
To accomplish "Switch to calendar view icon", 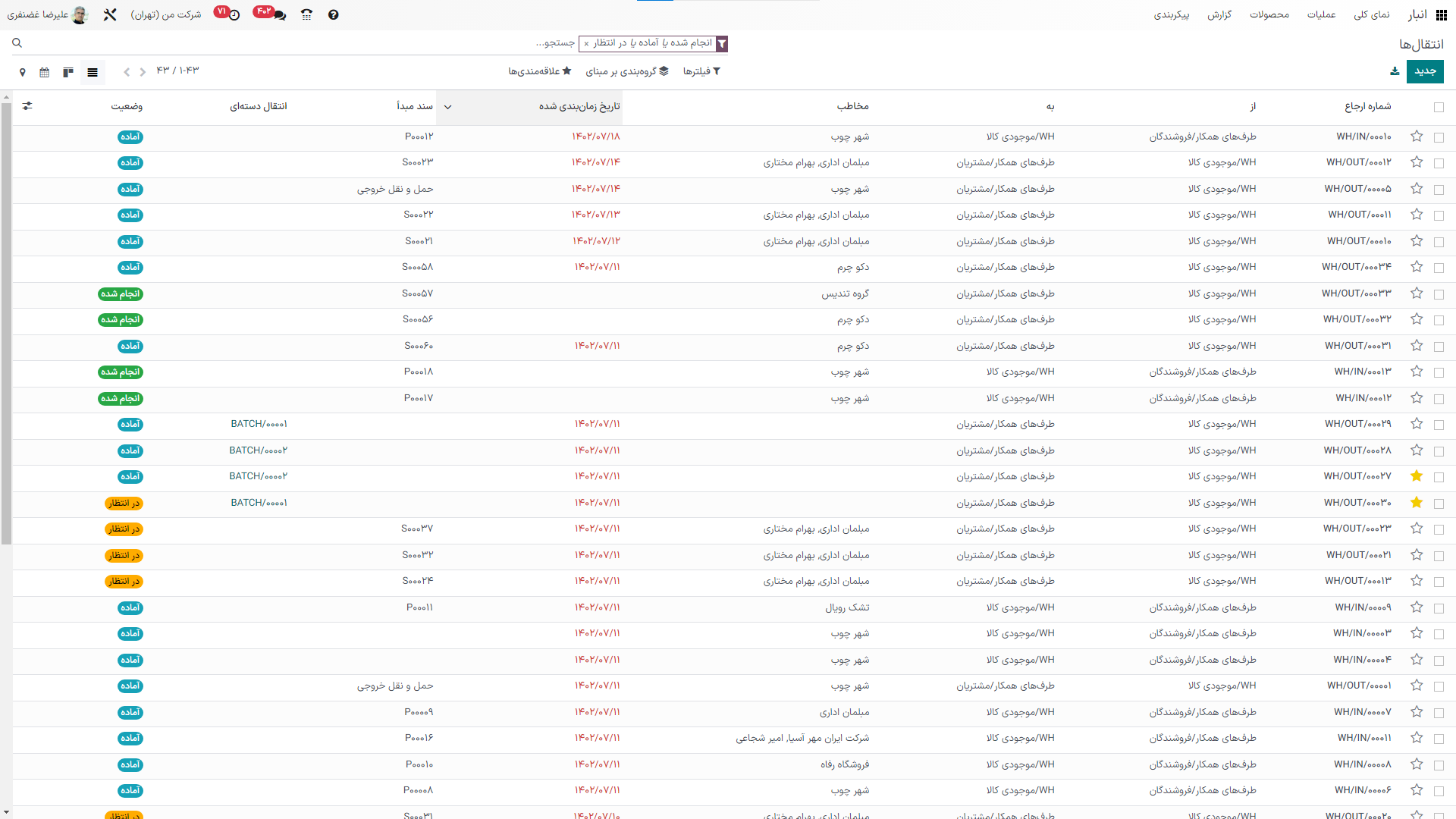I will pyautogui.click(x=45, y=72).
